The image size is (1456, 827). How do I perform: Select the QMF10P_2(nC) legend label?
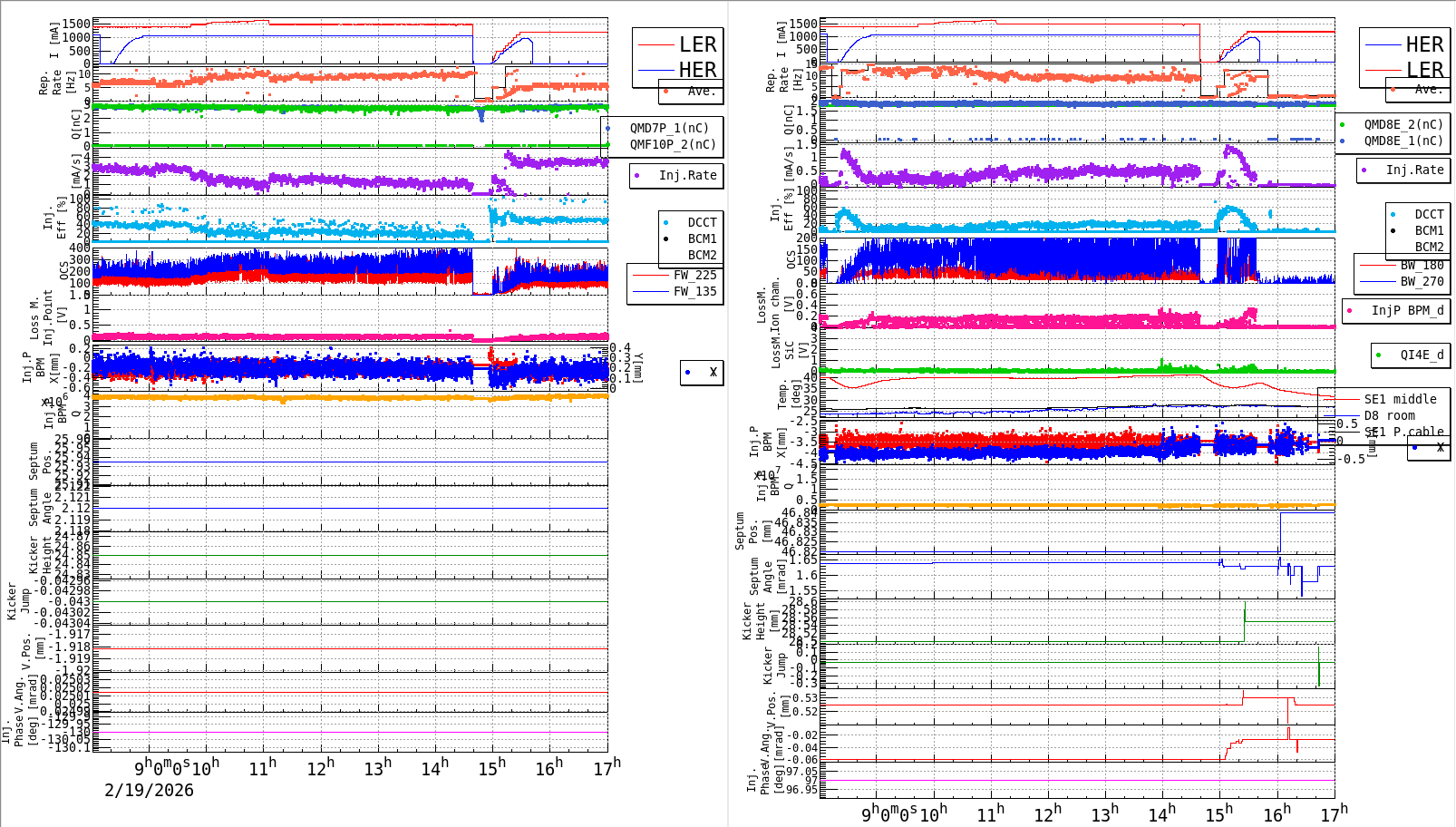673,144
